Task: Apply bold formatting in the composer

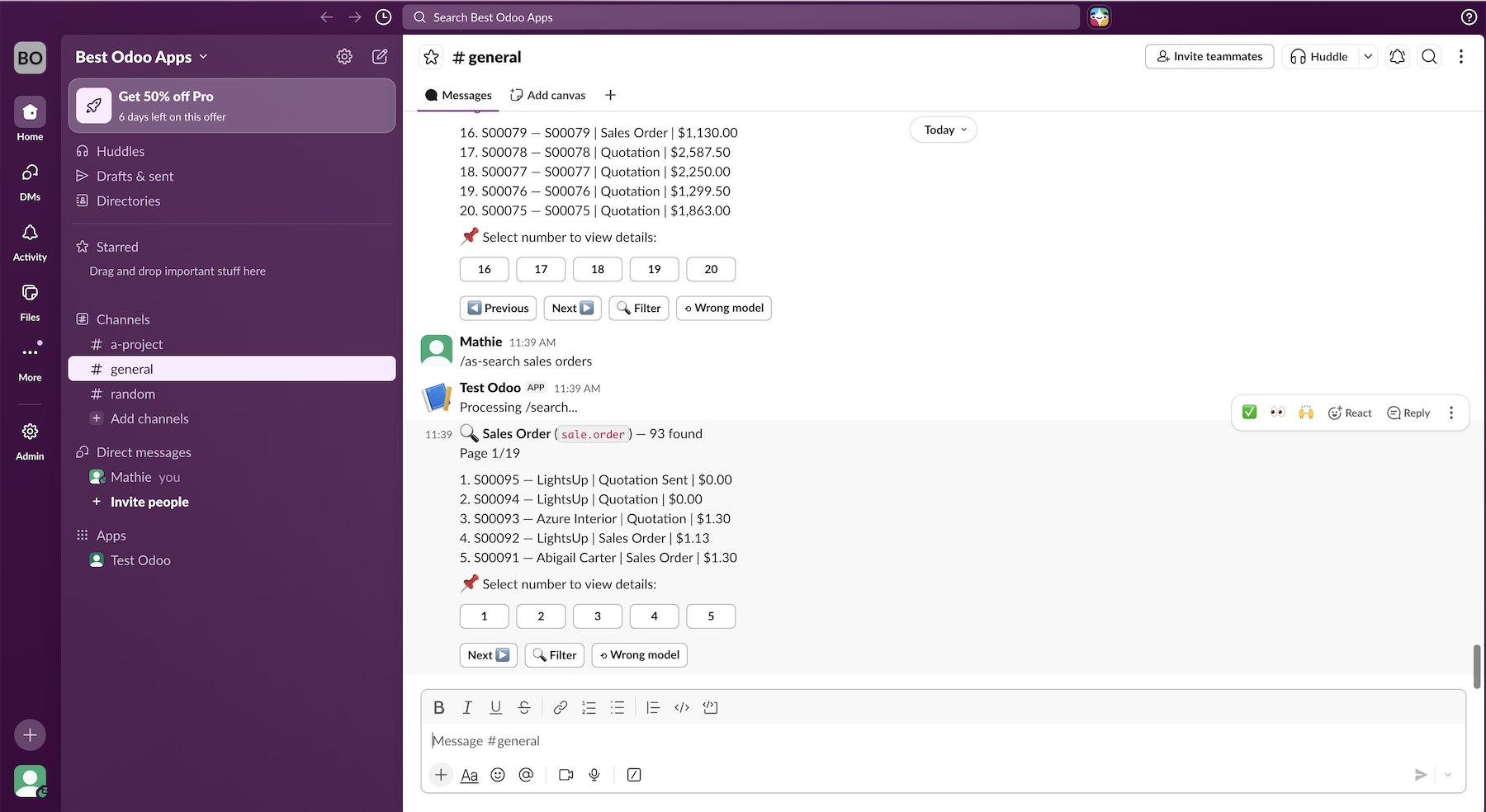Action: click(x=438, y=707)
